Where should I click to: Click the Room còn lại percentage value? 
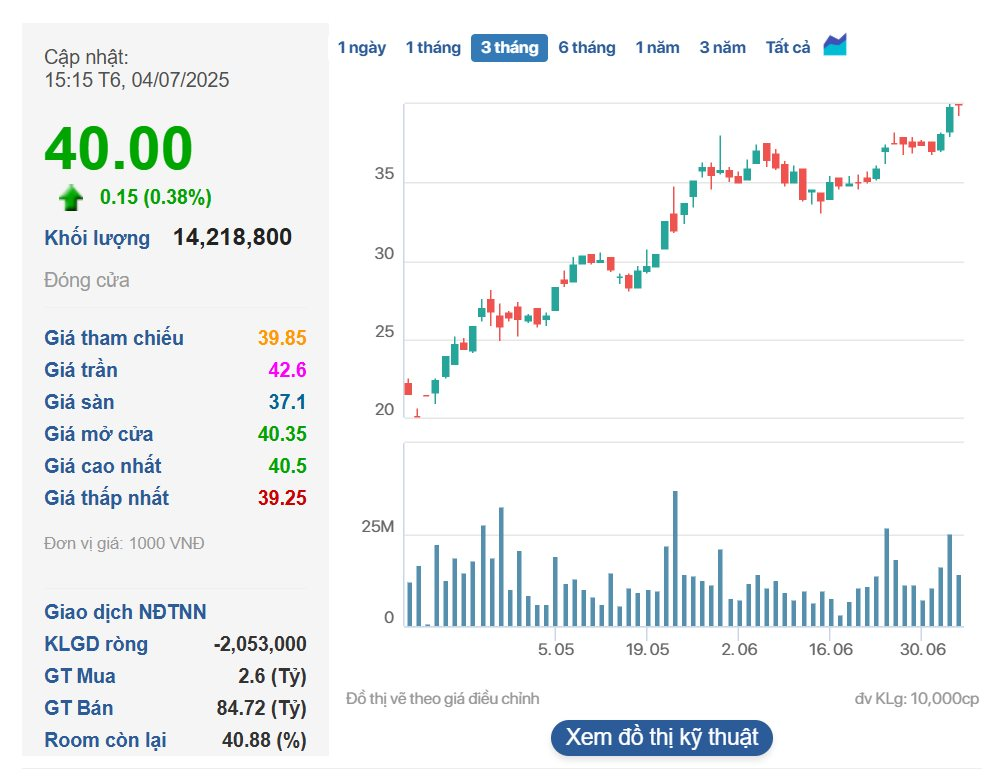pyautogui.click(x=264, y=740)
